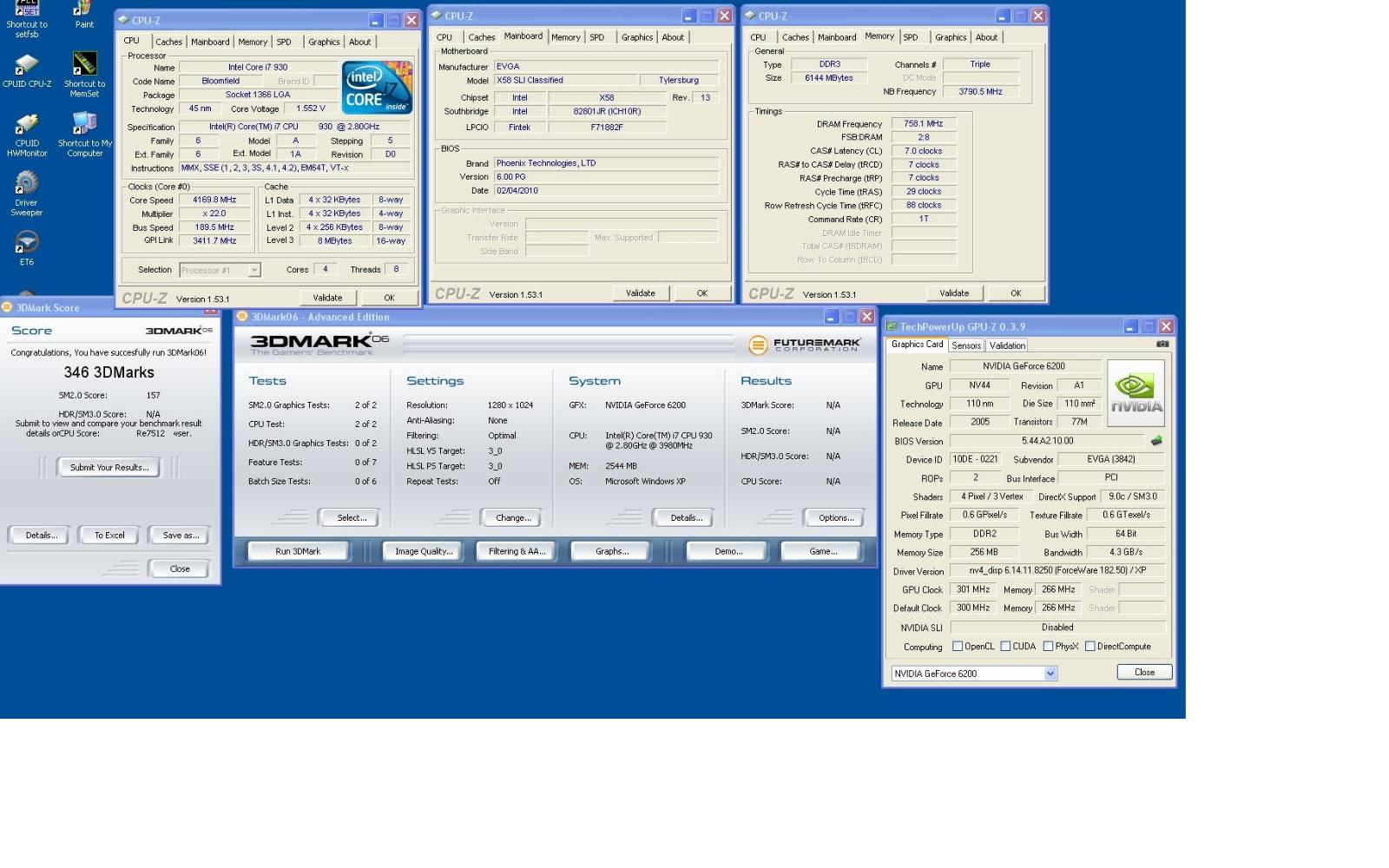Viewport: 1389px width, 868px height.
Task: Select Memory tab in the CPU-Z window showing the Mainboard tab
Action: point(565,37)
